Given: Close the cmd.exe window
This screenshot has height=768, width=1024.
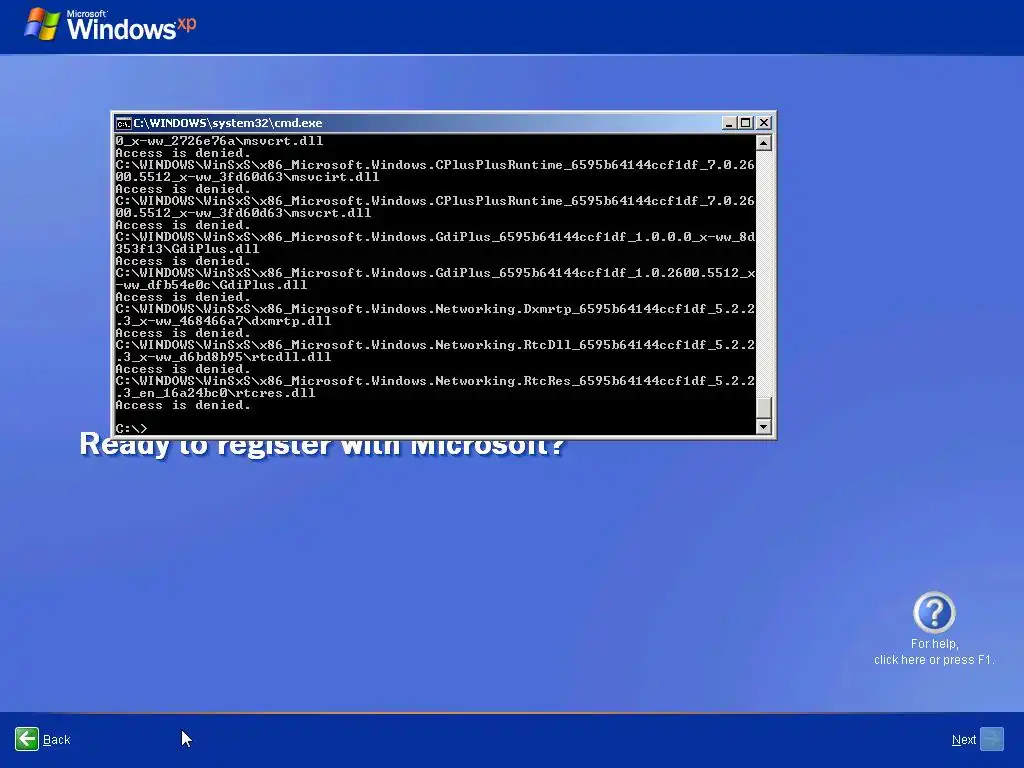Looking at the screenshot, I should click(764, 123).
